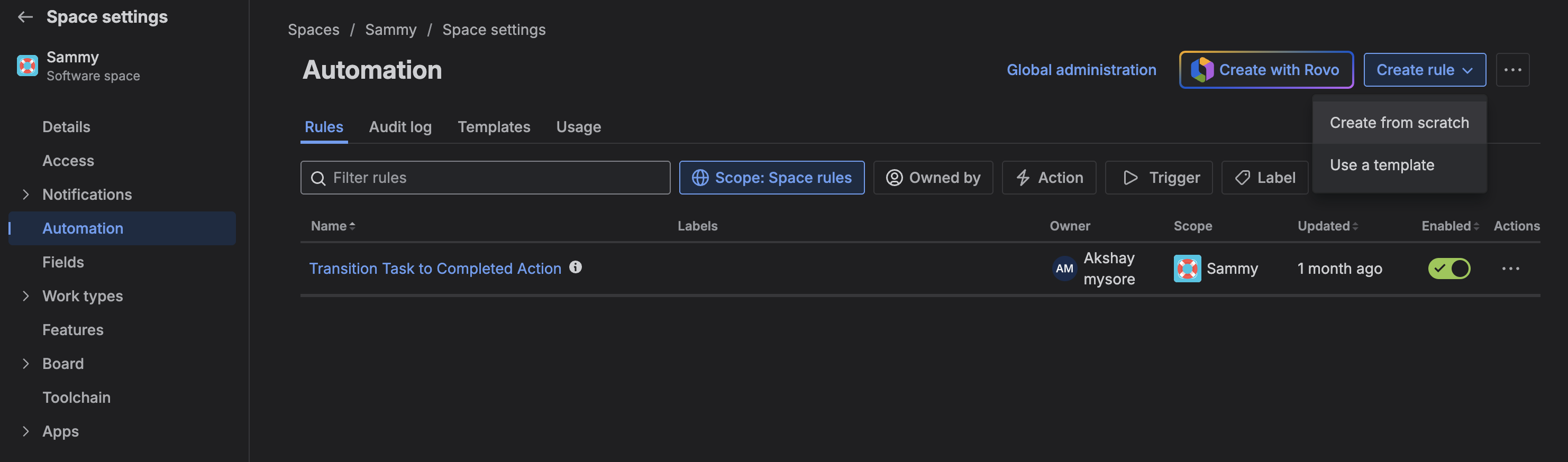Viewport: 1568px width, 462px height.
Task: Open the more options menu in the header
Action: point(1512,70)
